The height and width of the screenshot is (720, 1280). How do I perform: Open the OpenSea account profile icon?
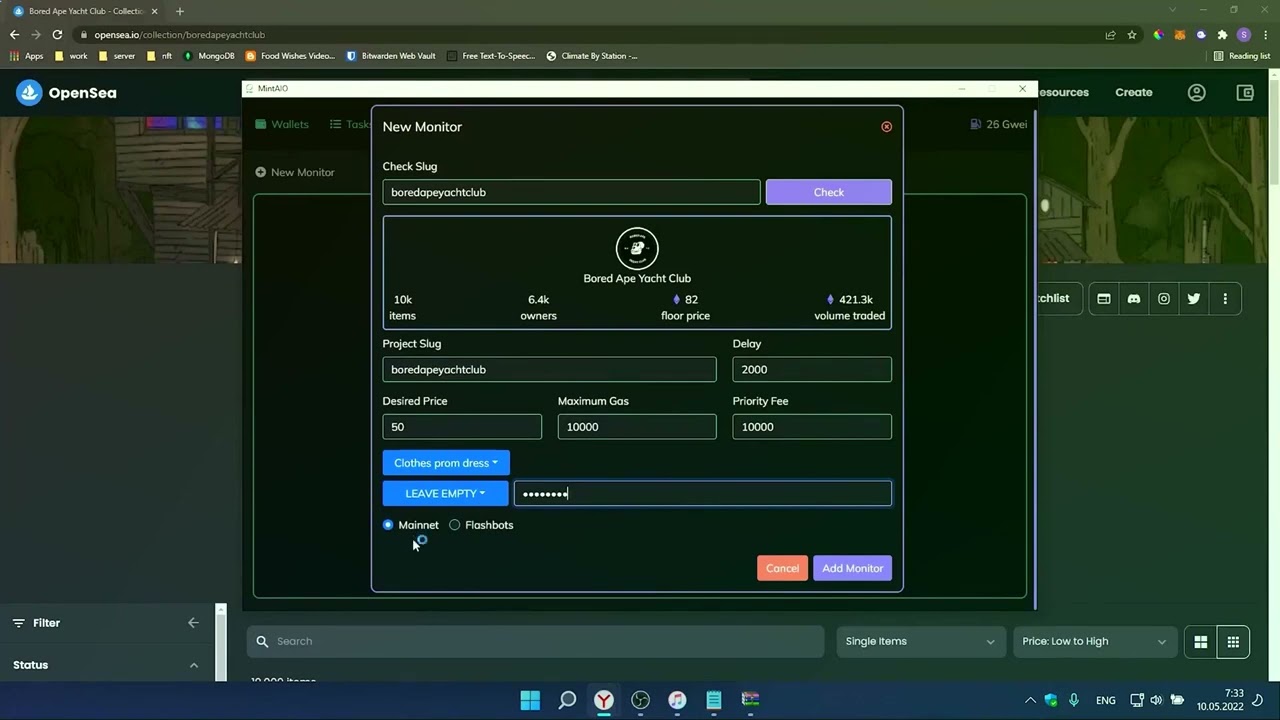[x=1196, y=93]
